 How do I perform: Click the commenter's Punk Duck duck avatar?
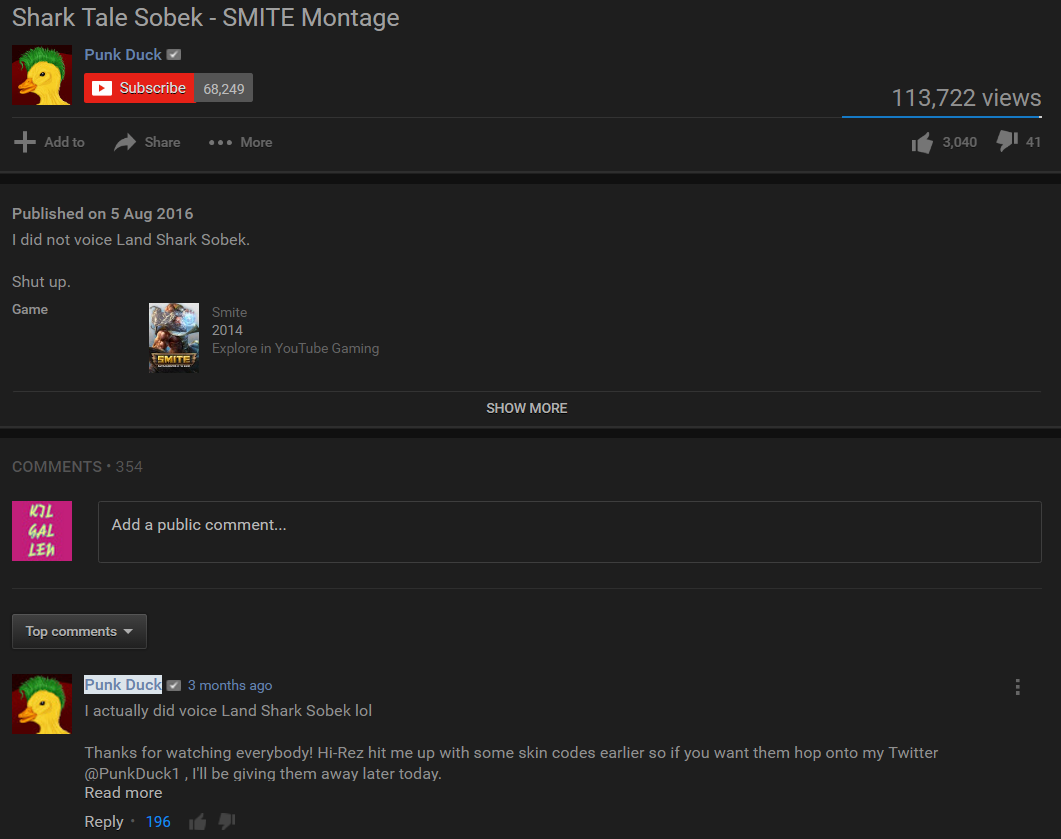point(42,704)
